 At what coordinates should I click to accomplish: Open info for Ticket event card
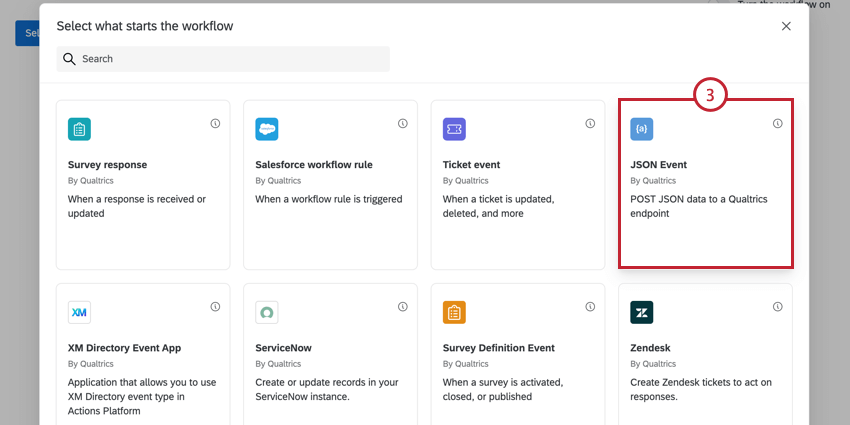tap(590, 124)
